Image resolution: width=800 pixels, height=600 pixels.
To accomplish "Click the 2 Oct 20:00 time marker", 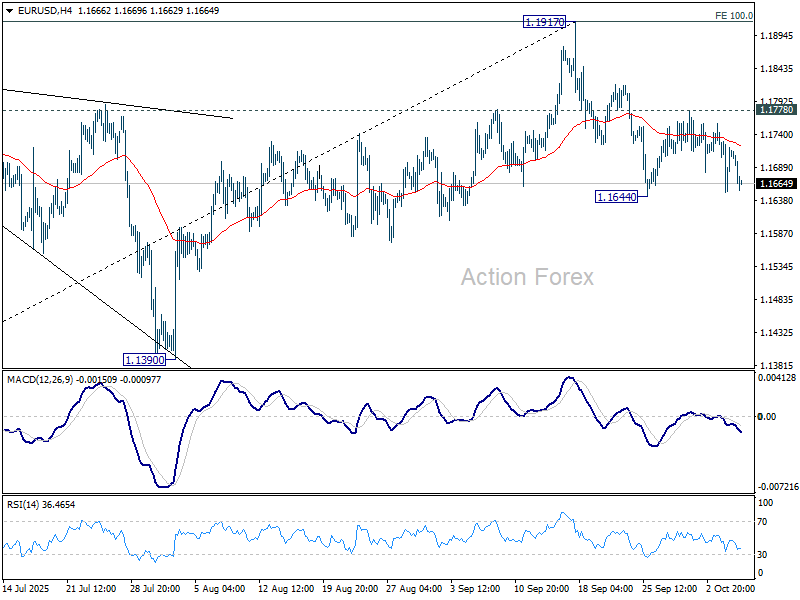I will click(x=730, y=588).
